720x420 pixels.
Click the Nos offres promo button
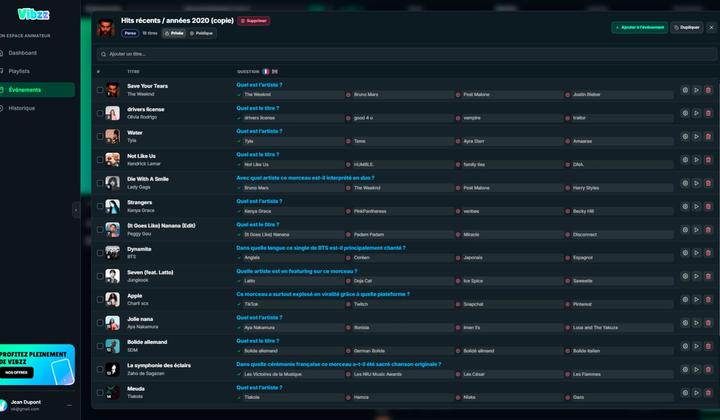coord(17,372)
